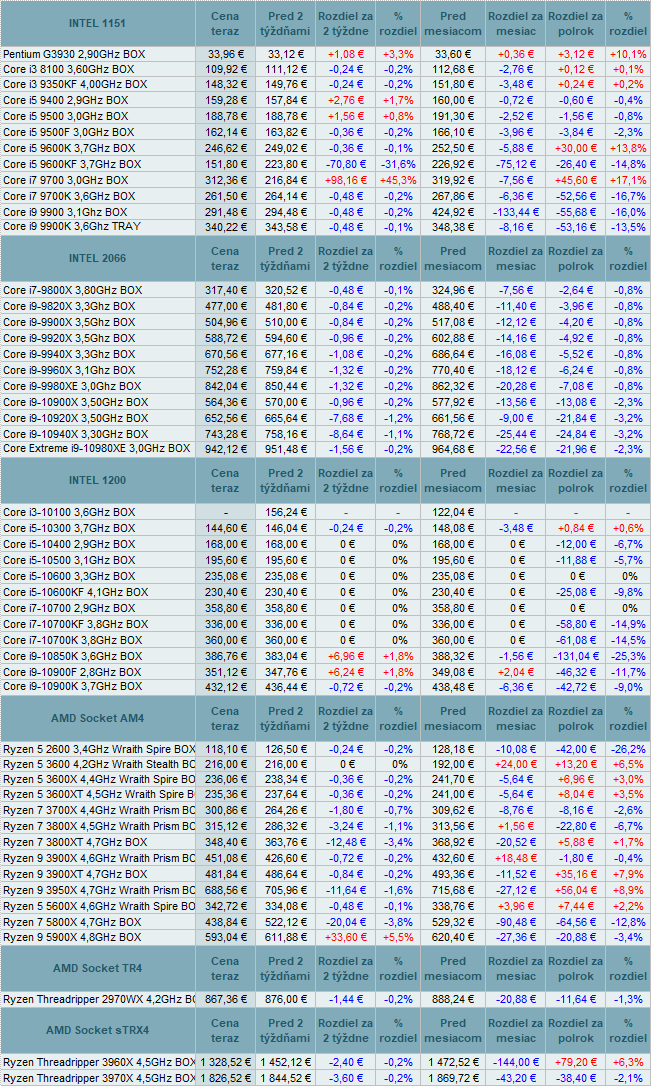Click Core i9-9960X 3,1Ghz BOX
The height and width of the screenshot is (1086, 651).
click(x=69, y=370)
